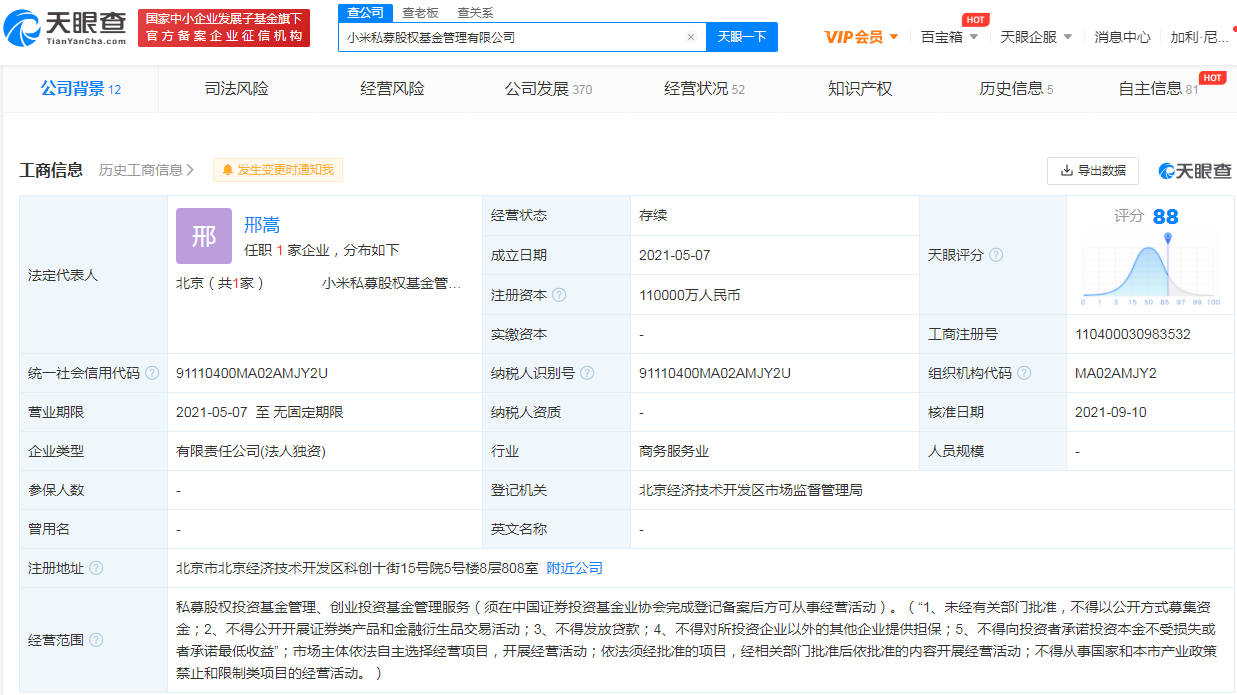Screen dimensions: 1237x695
Task: Click 行业 value 商务服务业
Action: point(674,451)
